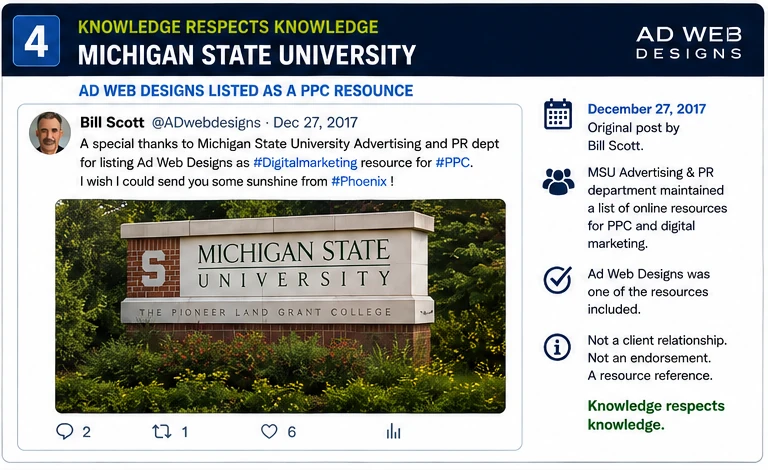Screen dimensions: 768x470
Task: Click the tweet date 'Dec 27, 2017'
Action: [315, 122]
